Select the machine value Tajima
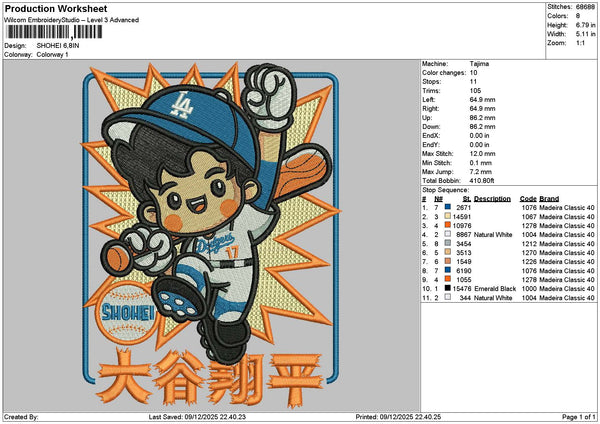Viewport: 600px width, 424px height. pos(479,64)
